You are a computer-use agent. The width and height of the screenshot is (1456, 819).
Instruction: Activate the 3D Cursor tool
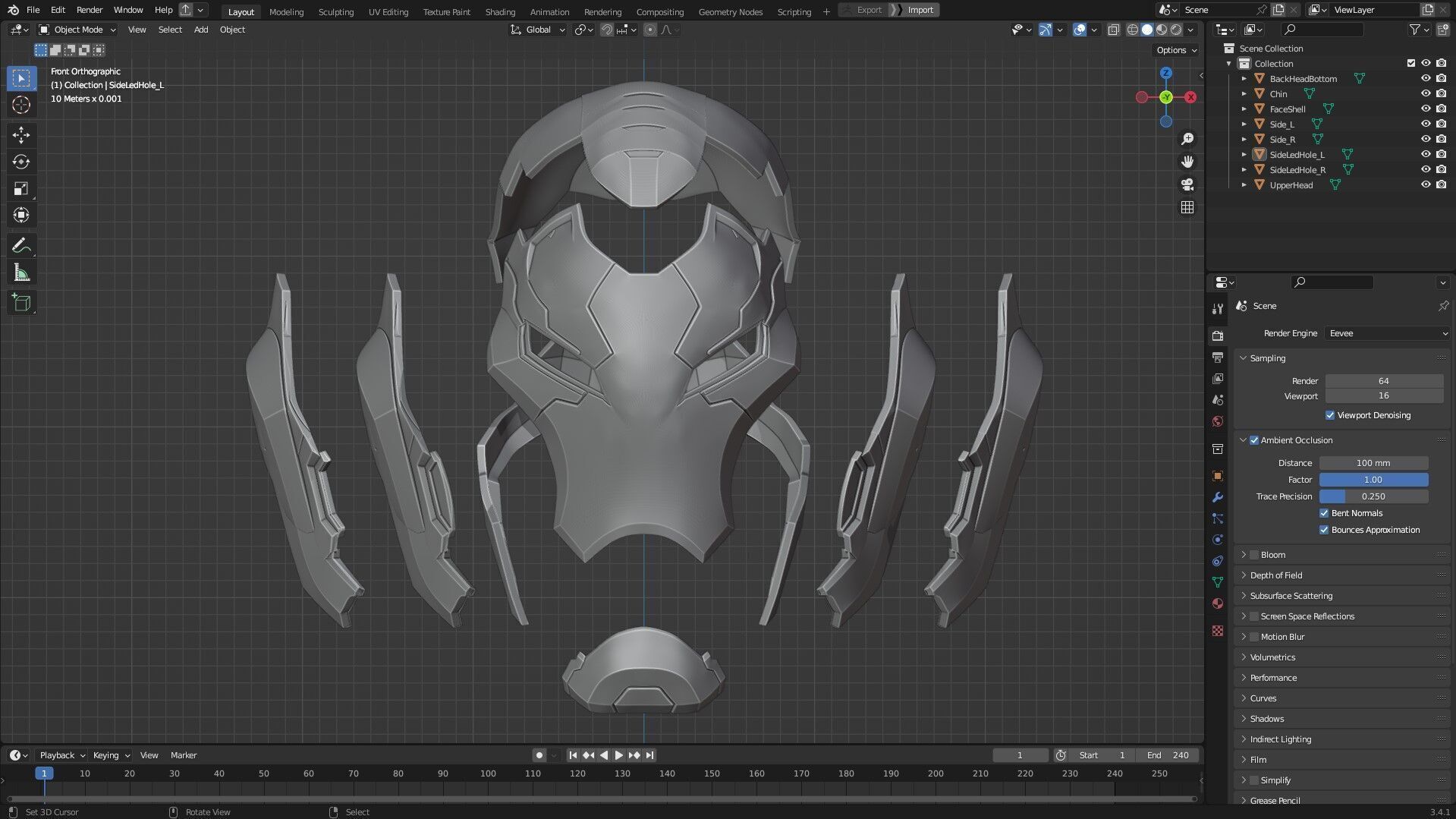coord(21,105)
